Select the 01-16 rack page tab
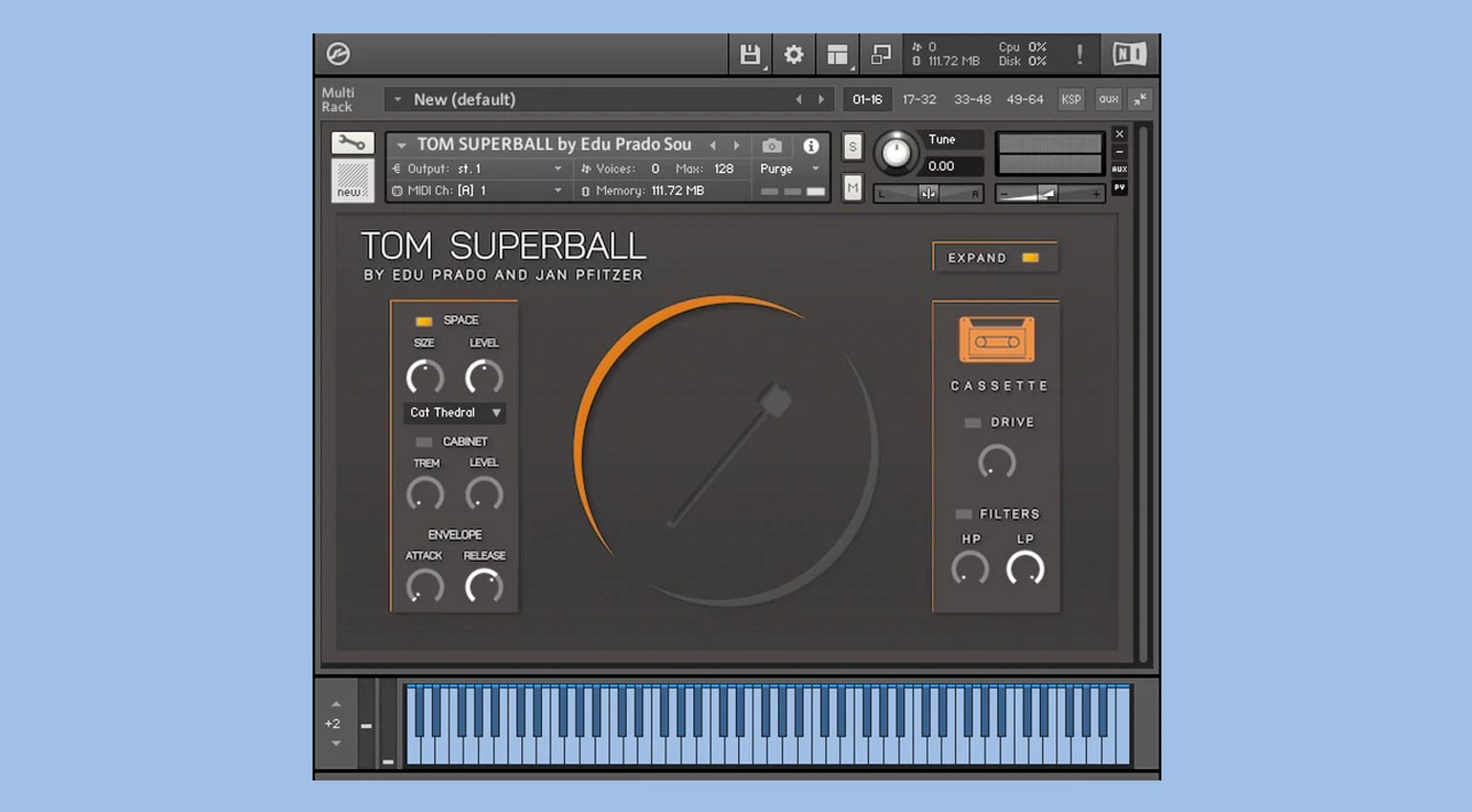This screenshot has height=812, width=1472. tap(867, 99)
